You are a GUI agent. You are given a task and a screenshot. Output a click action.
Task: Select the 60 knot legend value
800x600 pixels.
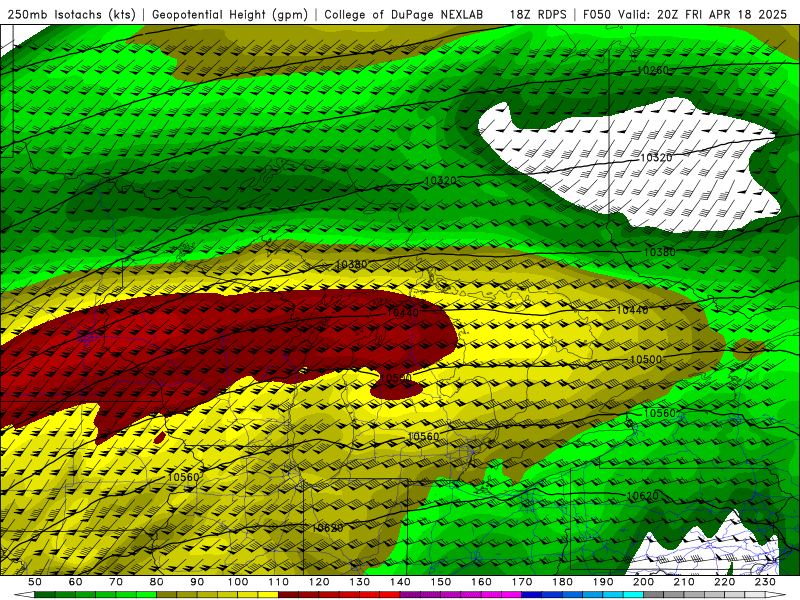click(x=75, y=582)
